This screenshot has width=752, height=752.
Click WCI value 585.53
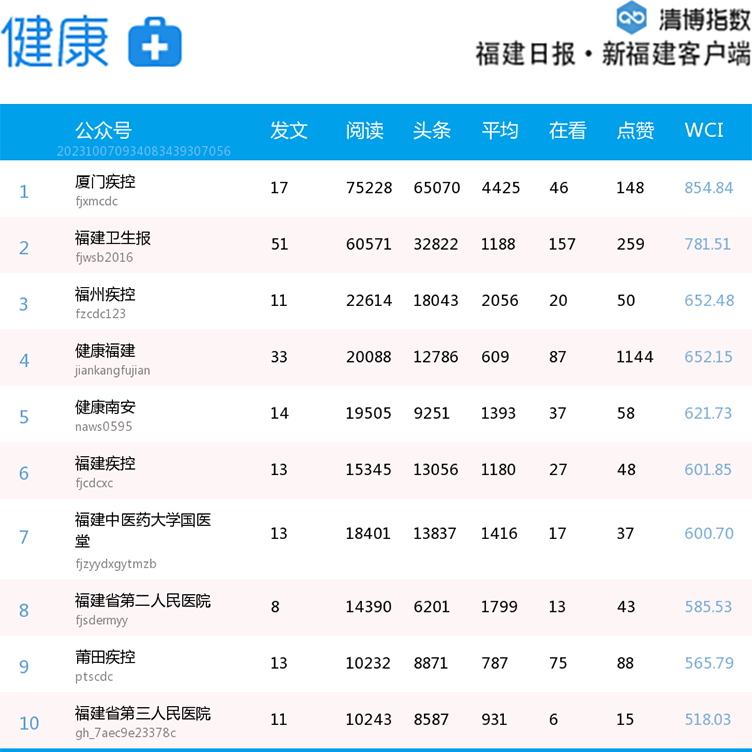pos(708,607)
